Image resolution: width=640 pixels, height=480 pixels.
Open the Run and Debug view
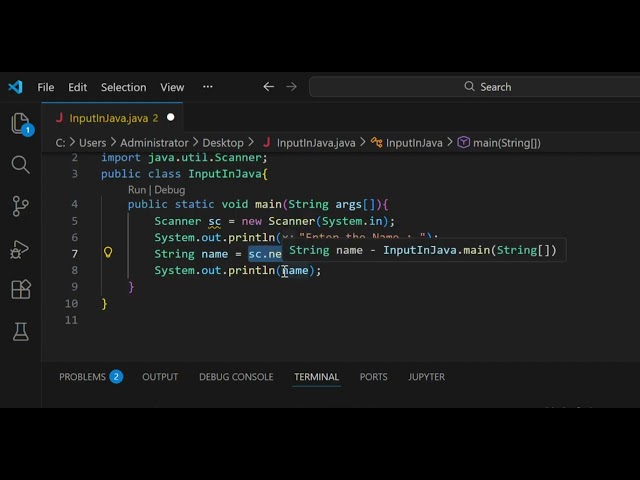(x=20, y=249)
